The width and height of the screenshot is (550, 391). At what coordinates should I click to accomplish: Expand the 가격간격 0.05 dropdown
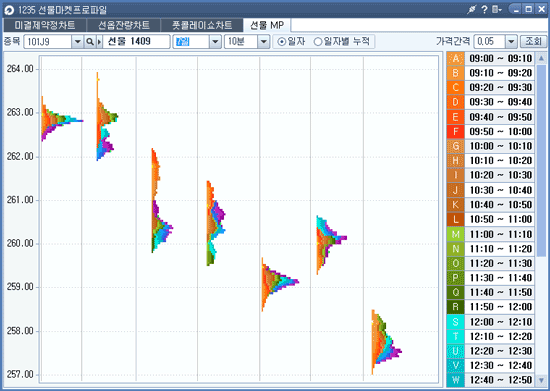pyautogui.click(x=511, y=42)
